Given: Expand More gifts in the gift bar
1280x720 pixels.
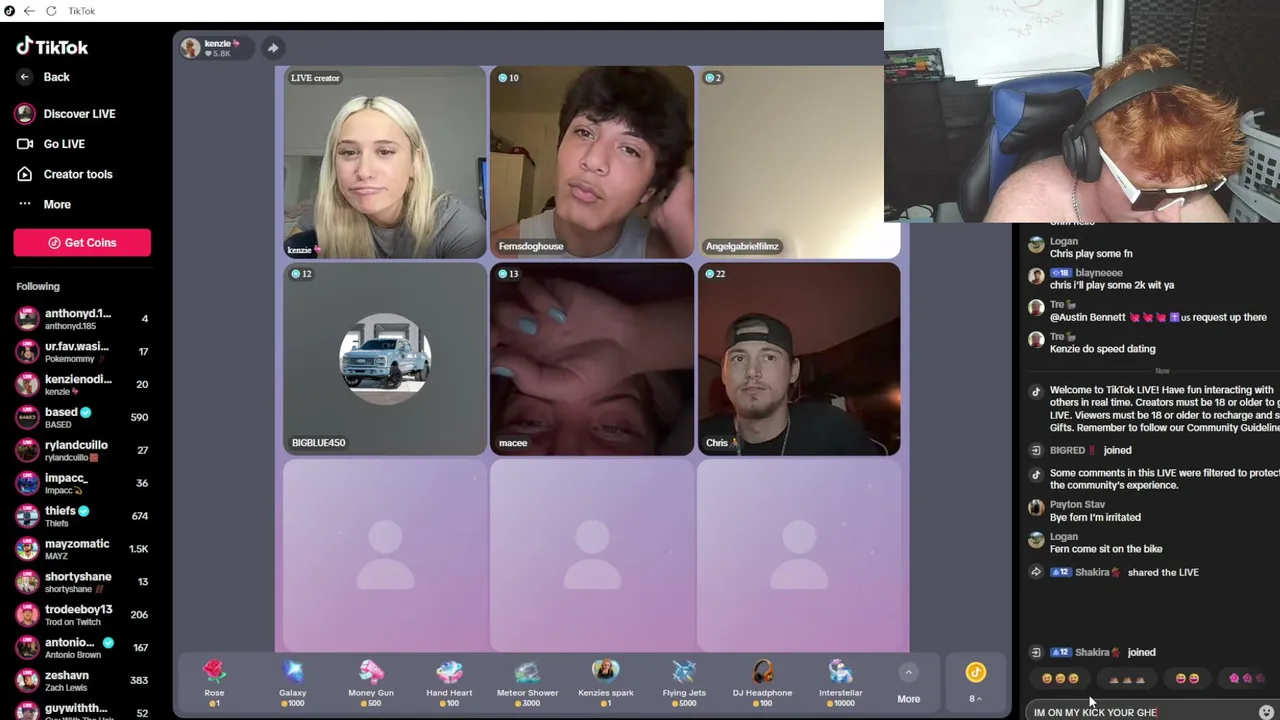Looking at the screenshot, I should point(908,685).
